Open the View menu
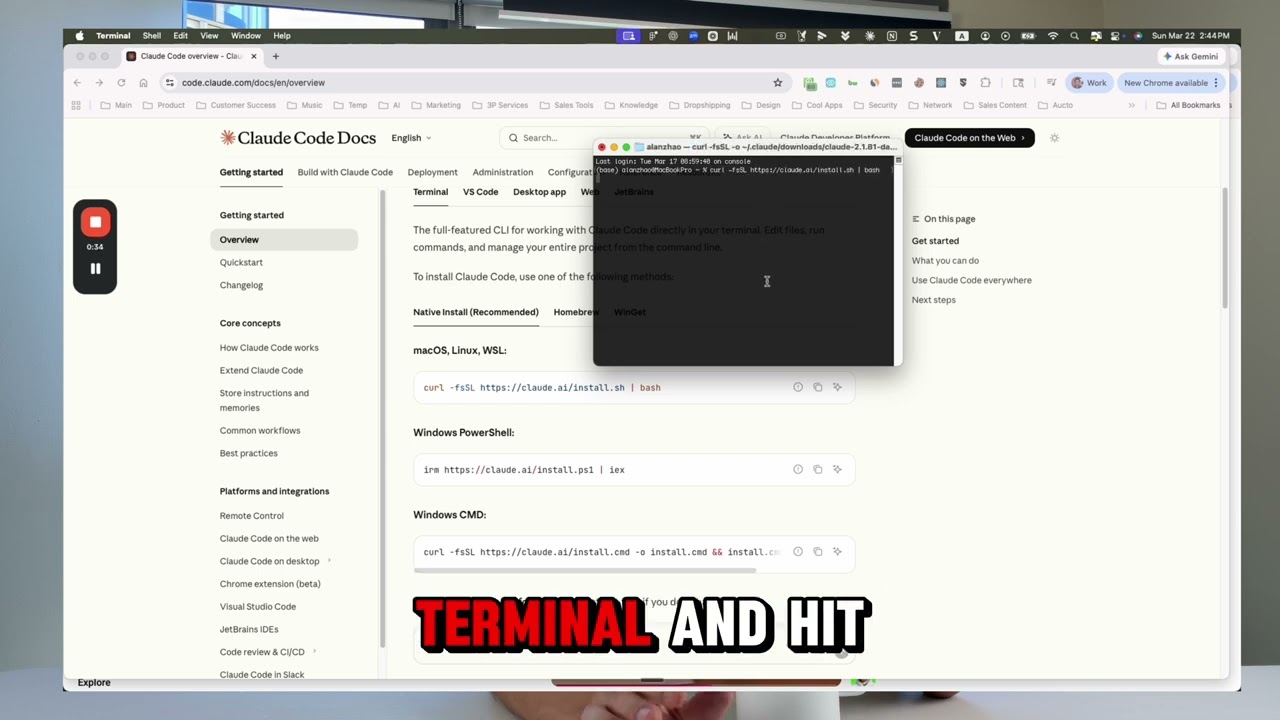 (x=209, y=36)
